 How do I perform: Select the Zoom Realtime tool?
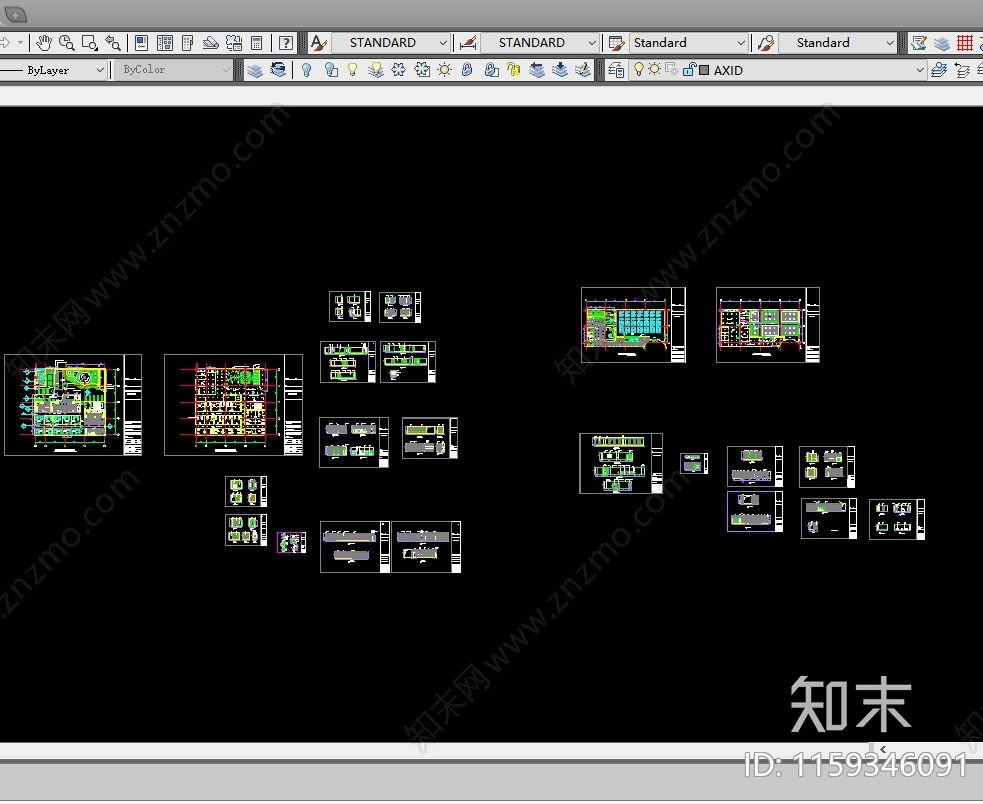(x=66, y=43)
